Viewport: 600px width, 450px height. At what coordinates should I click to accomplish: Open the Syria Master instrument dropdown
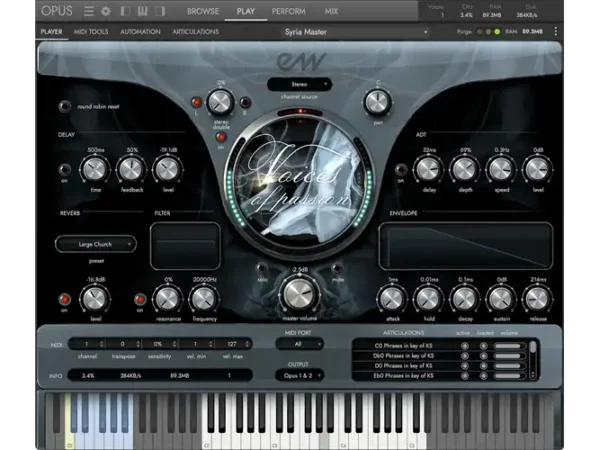[356, 32]
